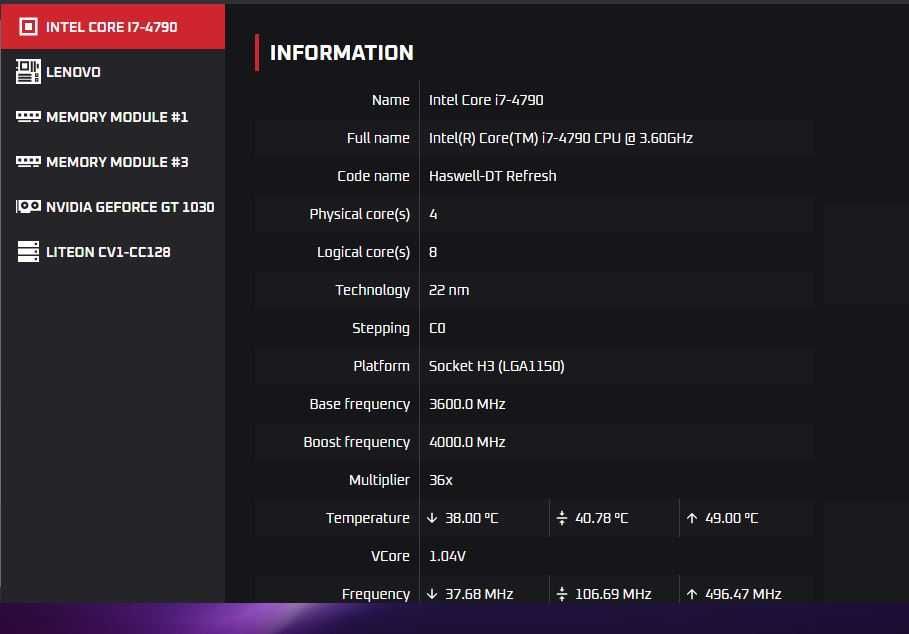Click the Memory Module #3 RAM icon
Viewport: 909px width, 634px height.
click(x=28, y=162)
